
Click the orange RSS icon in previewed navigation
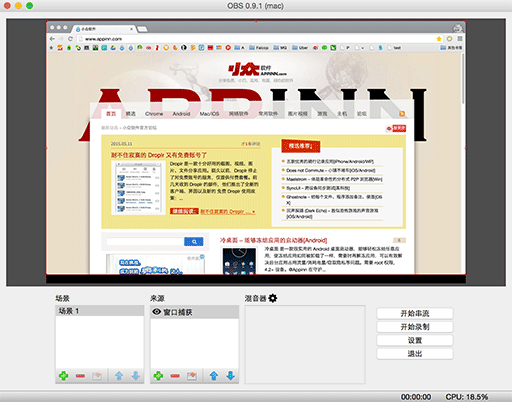coord(402,114)
